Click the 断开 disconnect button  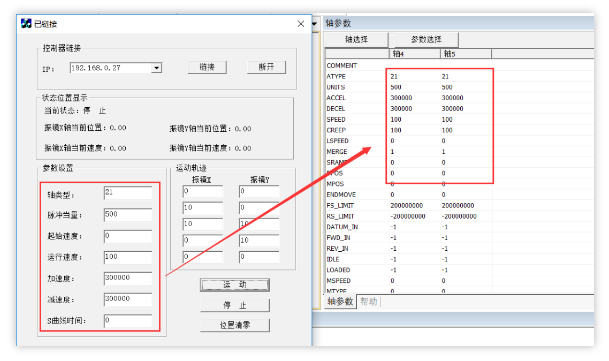tap(266, 67)
